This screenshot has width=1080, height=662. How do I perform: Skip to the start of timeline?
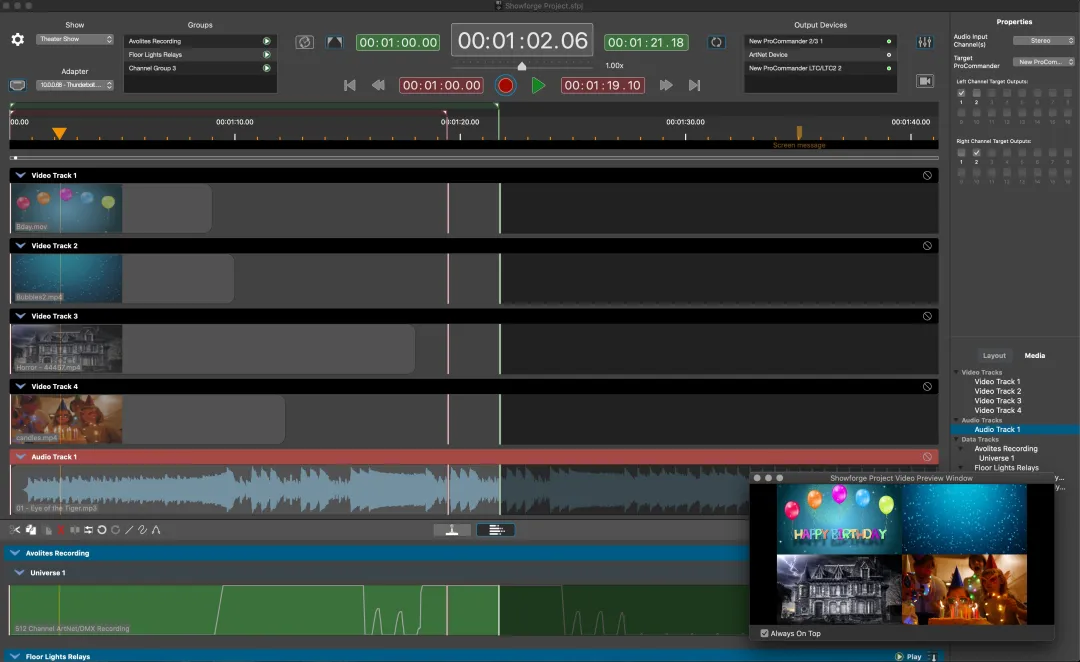click(x=350, y=85)
